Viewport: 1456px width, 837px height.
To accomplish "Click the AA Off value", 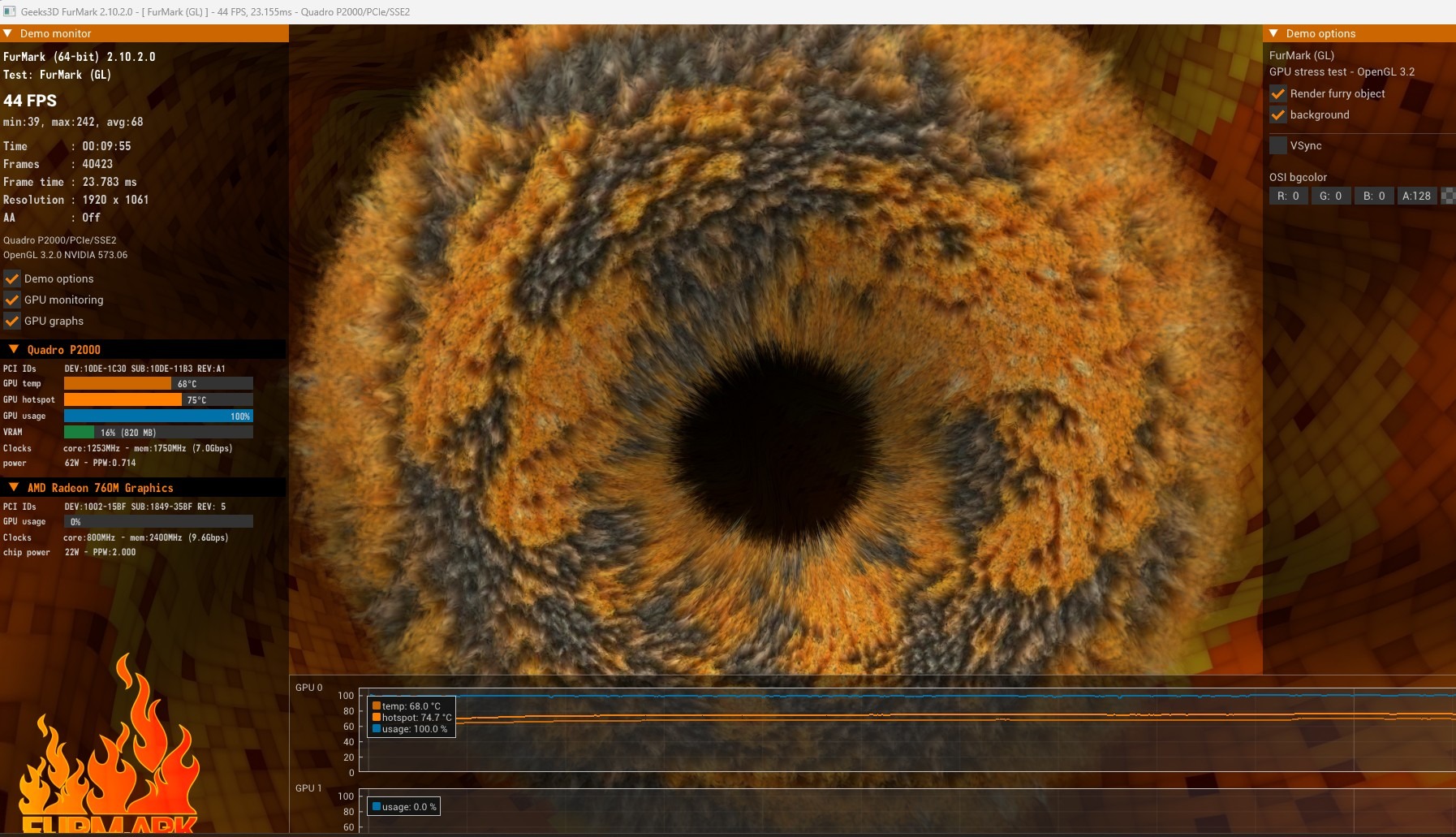I will (91, 218).
